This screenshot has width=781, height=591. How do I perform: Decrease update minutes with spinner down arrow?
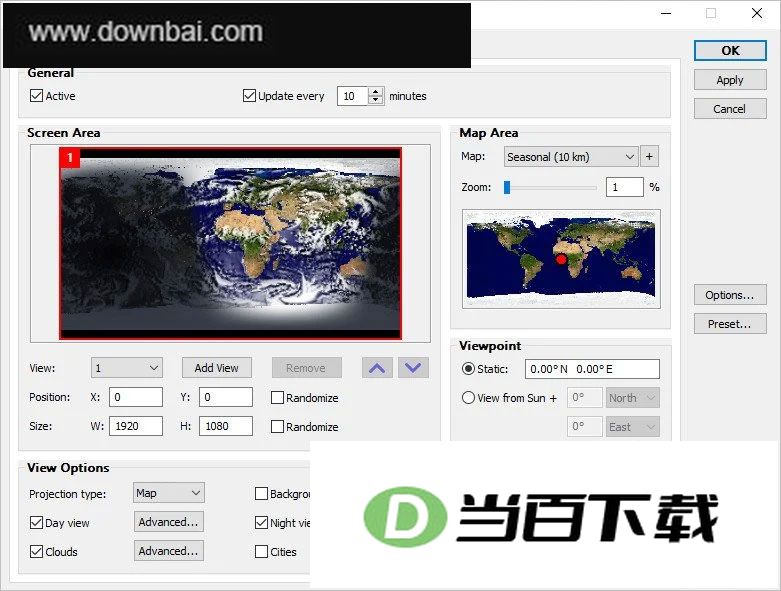click(376, 100)
